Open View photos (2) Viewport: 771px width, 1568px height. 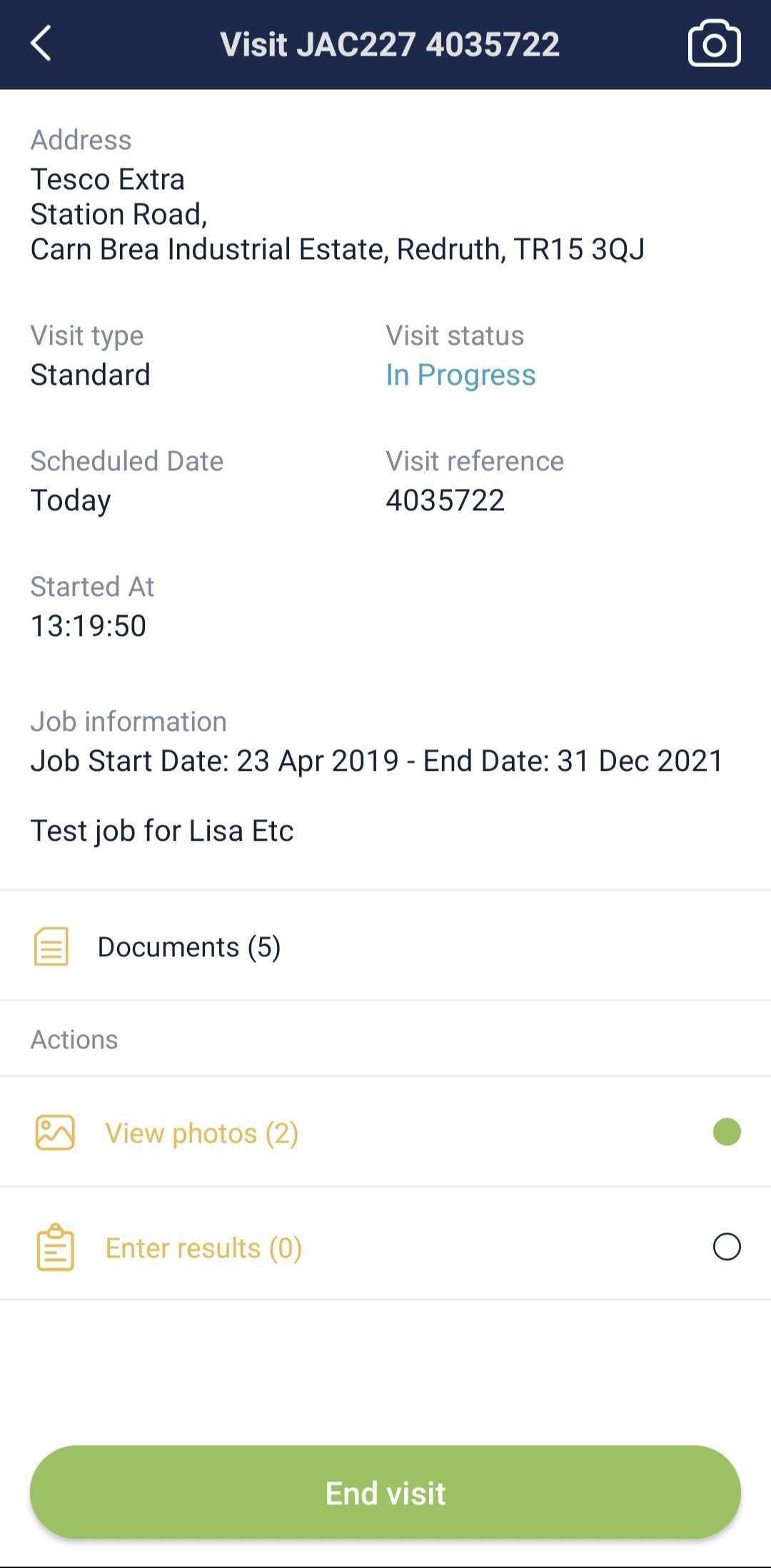[202, 1133]
